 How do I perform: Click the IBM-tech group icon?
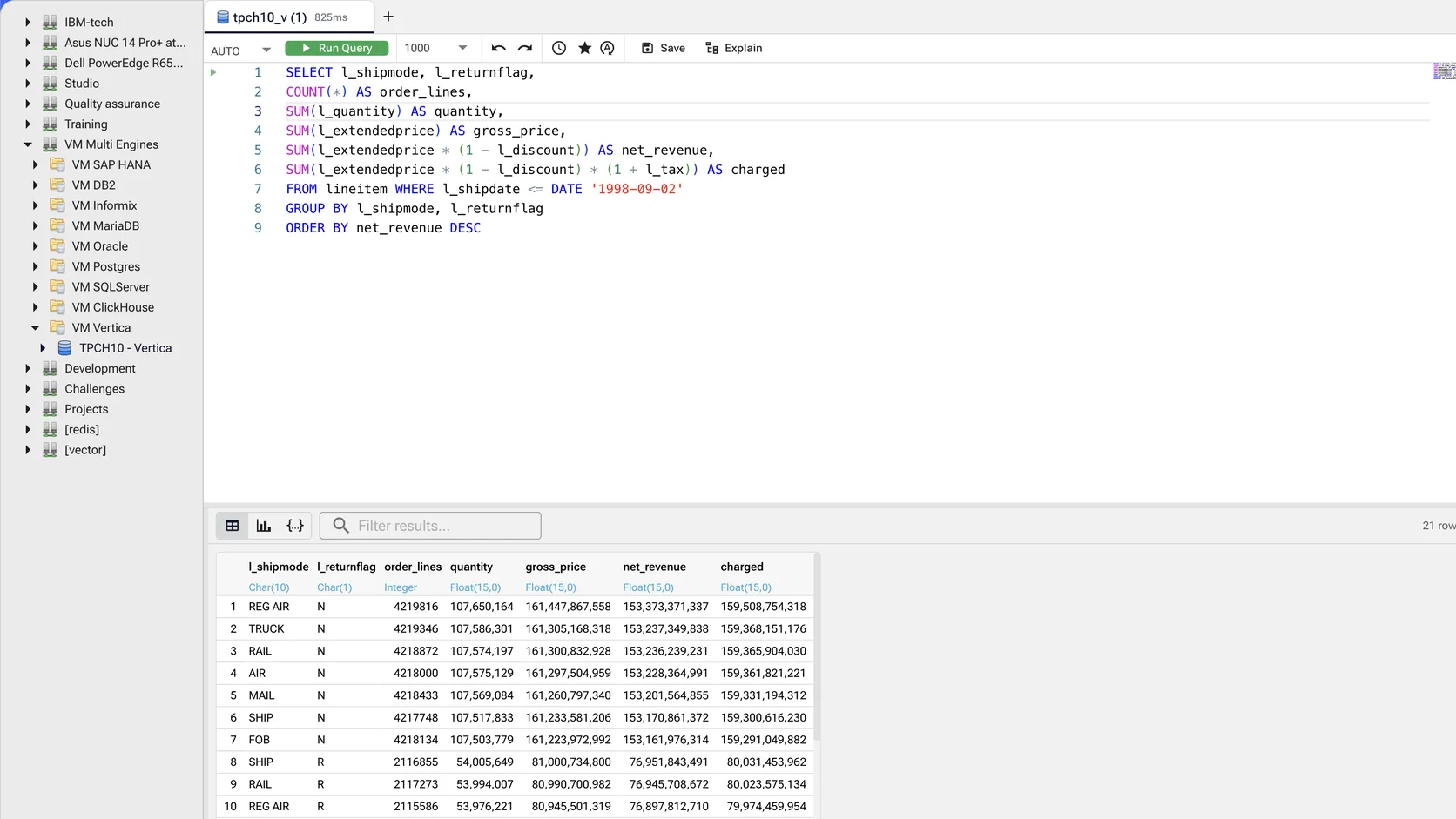coord(50,22)
